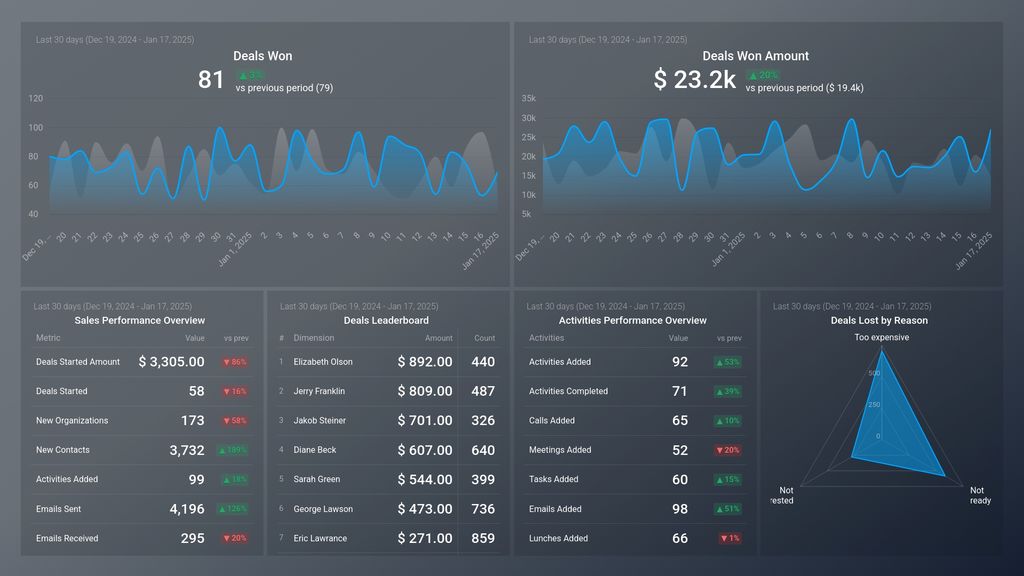Click the New Contacts value 3,732
The image size is (1024, 576).
[x=187, y=450]
